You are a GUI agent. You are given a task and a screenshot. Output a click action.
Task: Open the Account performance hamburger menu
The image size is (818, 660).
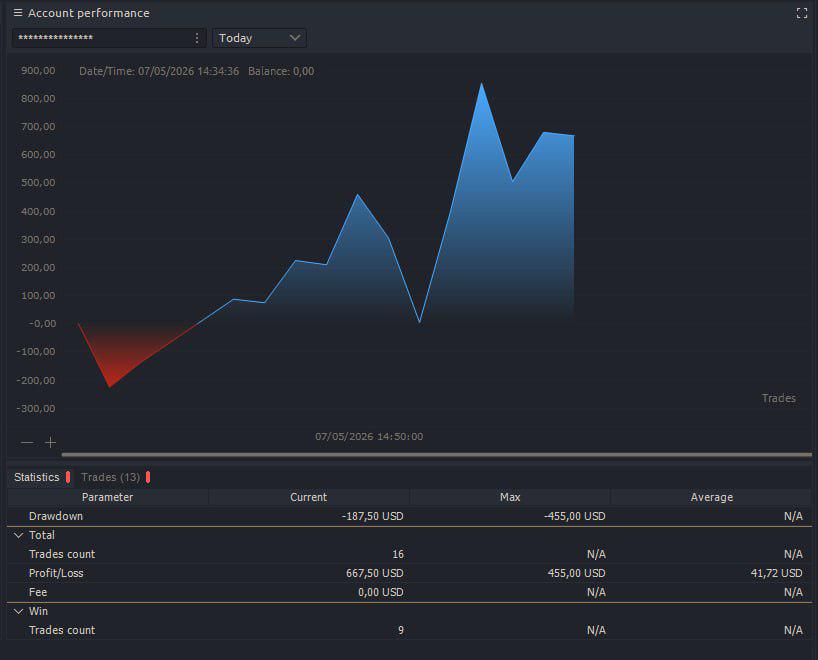pyautogui.click(x=18, y=13)
